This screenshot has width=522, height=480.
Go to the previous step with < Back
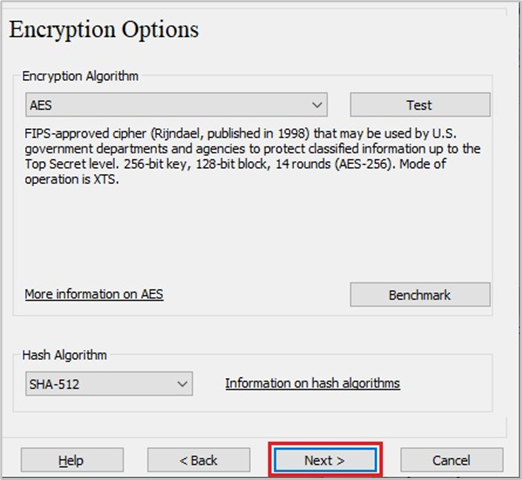click(199, 460)
